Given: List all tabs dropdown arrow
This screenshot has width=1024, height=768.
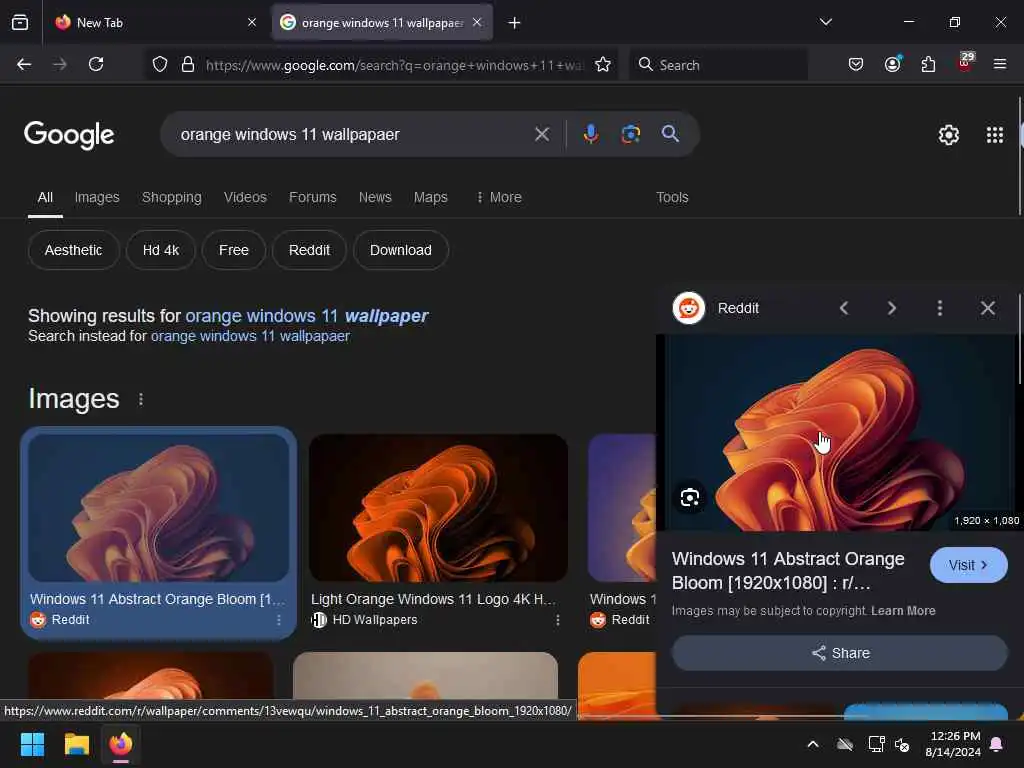Looking at the screenshot, I should pyautogui.click(x=826, y=22).
